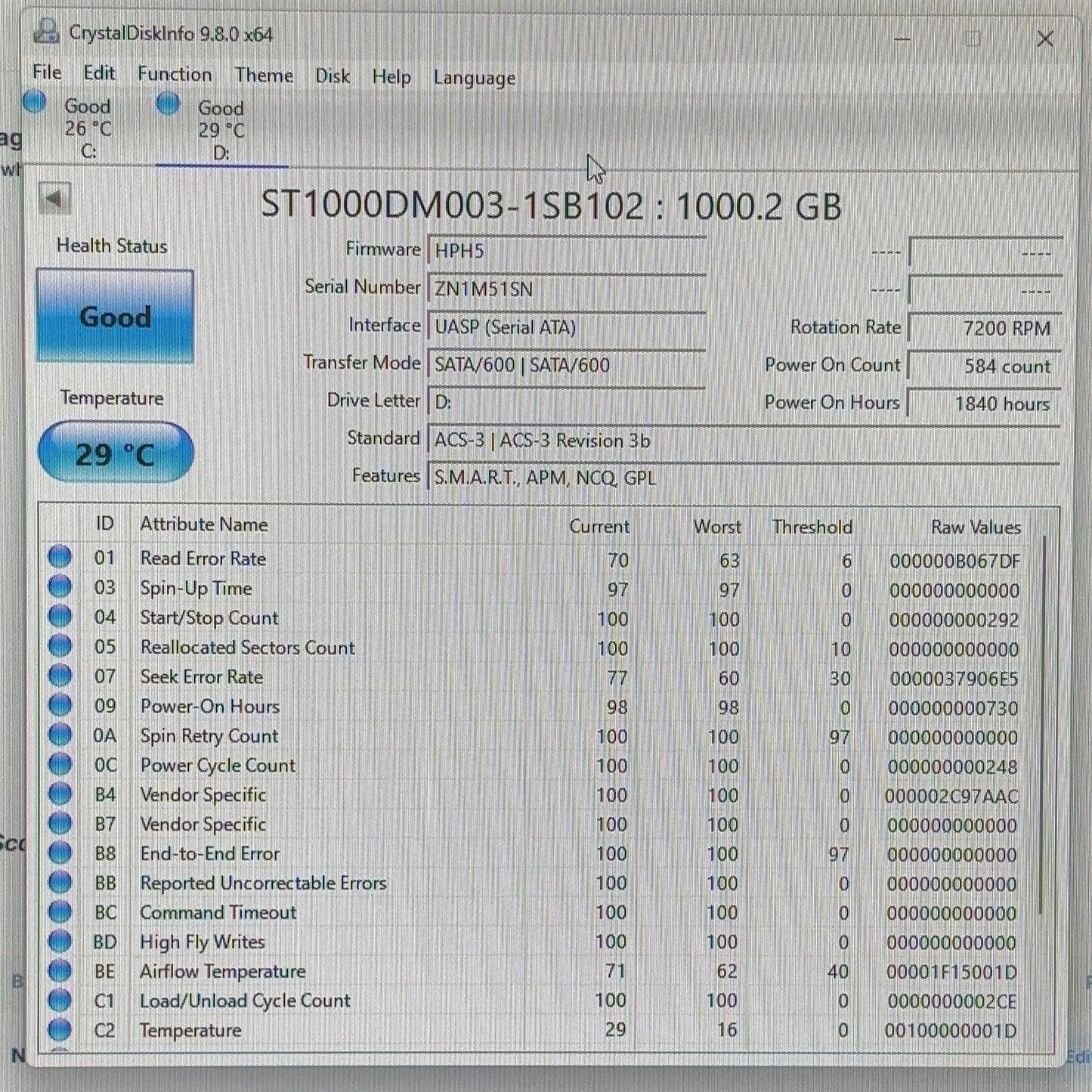Click the Standard field ACS-3 Revision 3b
This screenshot has width=1092, height=1092.
pyautogui.click(x=744, y=440)
